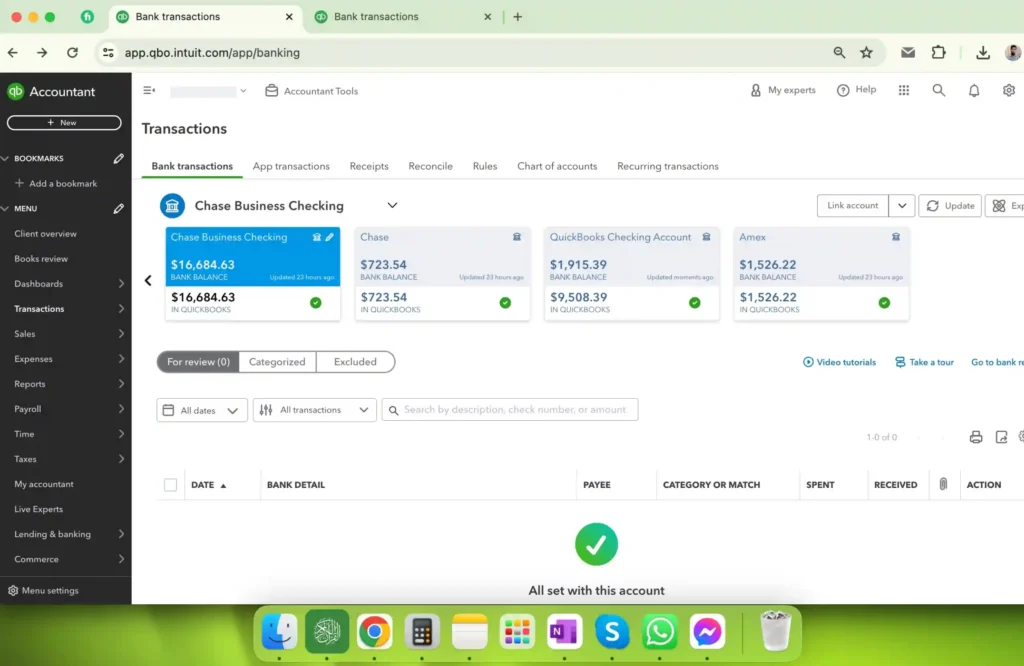1024x666 pixels.
Task: Open My experts
Action: 782,90
